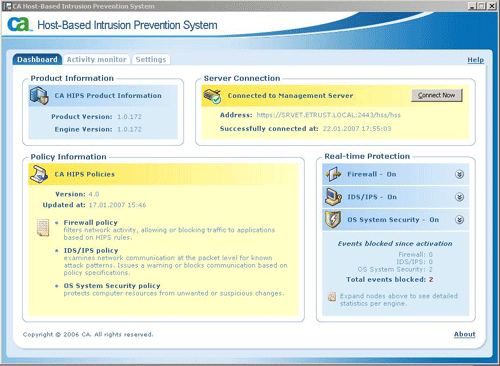Click the copyright notice text

[x=88, y=334]
